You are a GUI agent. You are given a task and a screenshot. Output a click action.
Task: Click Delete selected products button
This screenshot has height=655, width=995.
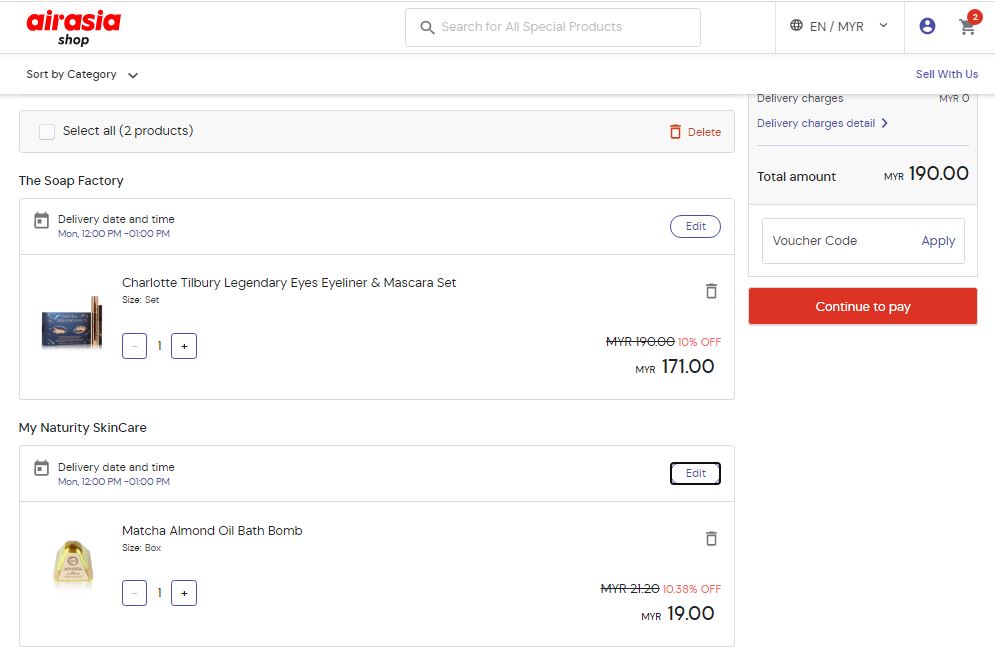point(695,131)
